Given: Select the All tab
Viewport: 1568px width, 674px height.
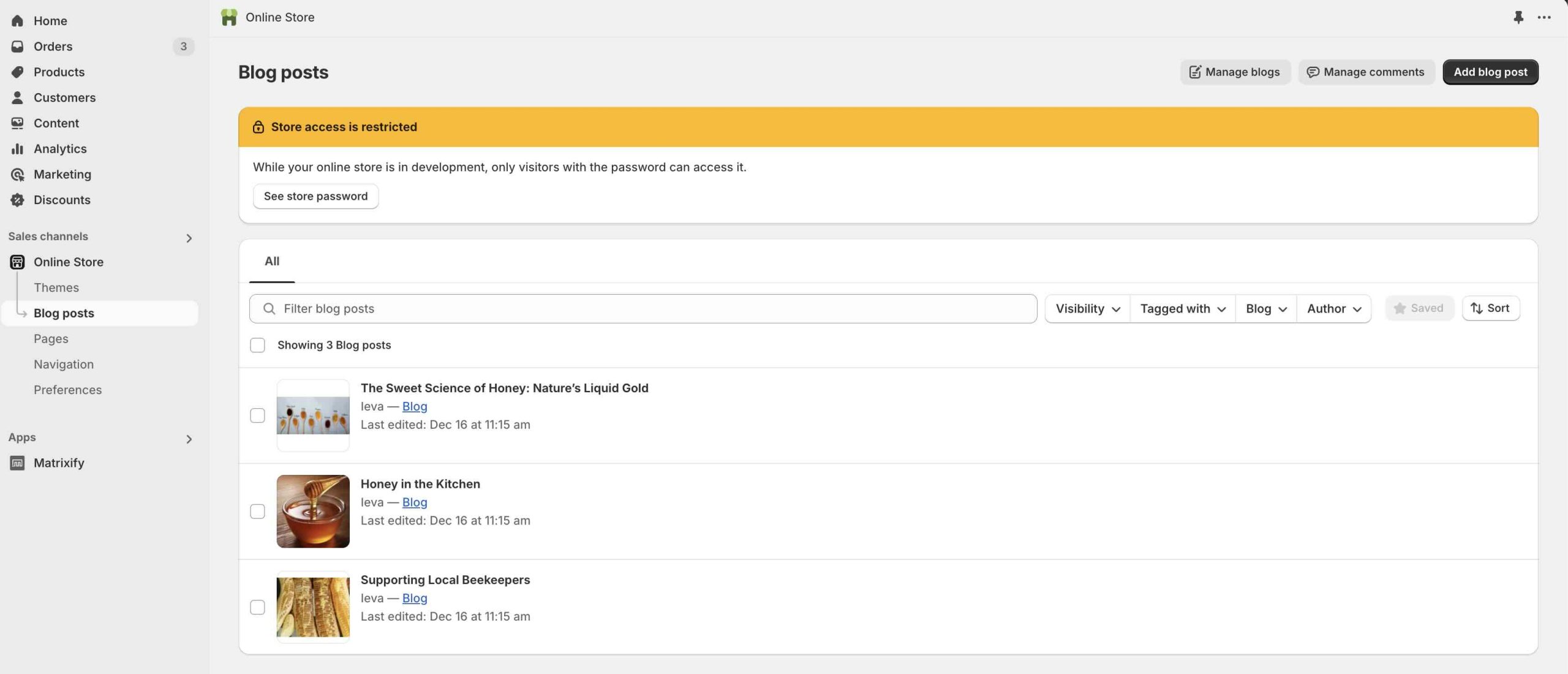Looking at the screenshot, I should [x=272, y=262].
